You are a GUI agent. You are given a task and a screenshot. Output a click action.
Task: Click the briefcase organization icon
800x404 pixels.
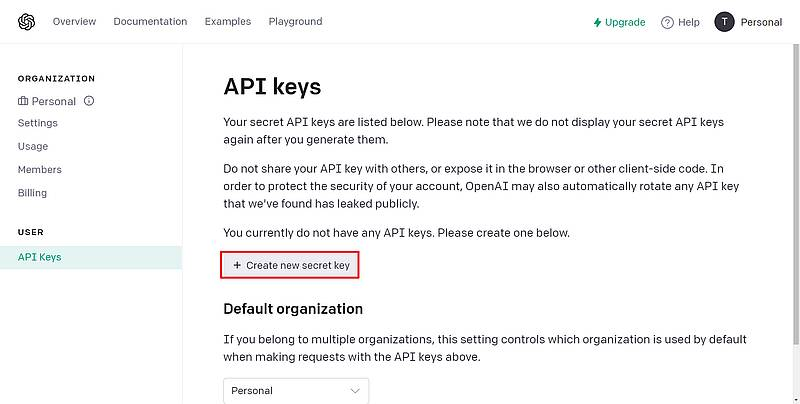tap(23, 101)
